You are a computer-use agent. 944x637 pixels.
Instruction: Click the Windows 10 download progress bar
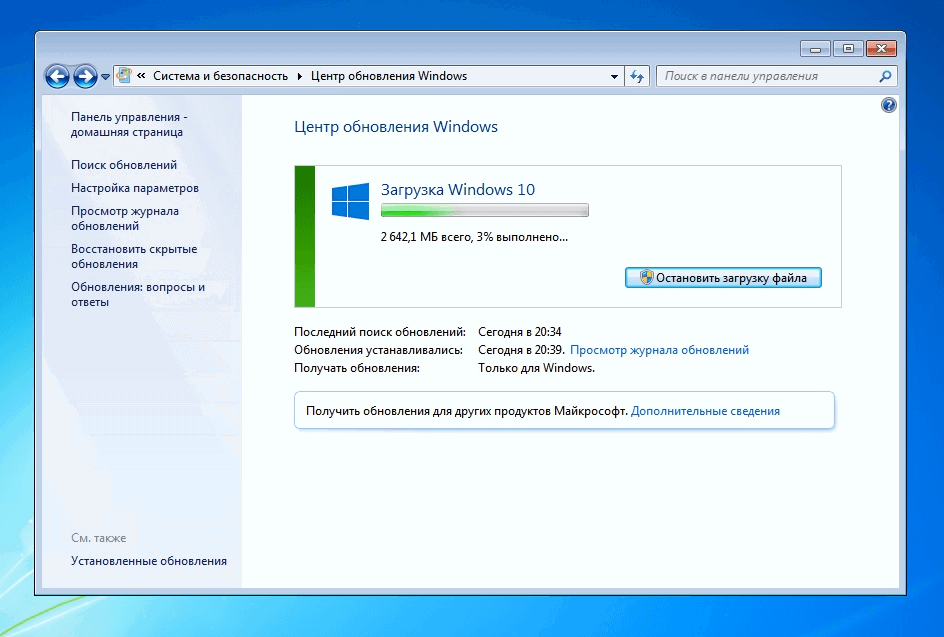[484, 210]
